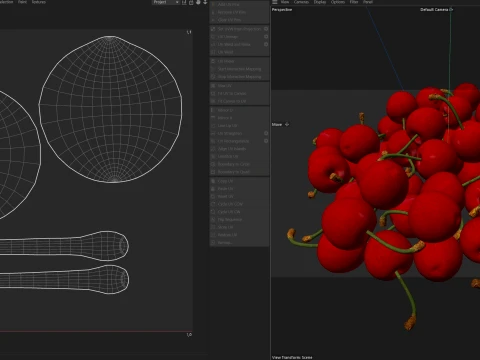Image resolution: width=480 pixels, height=360 pixels.
Task: Select the lower stem UV island
Action: [64, 279]
